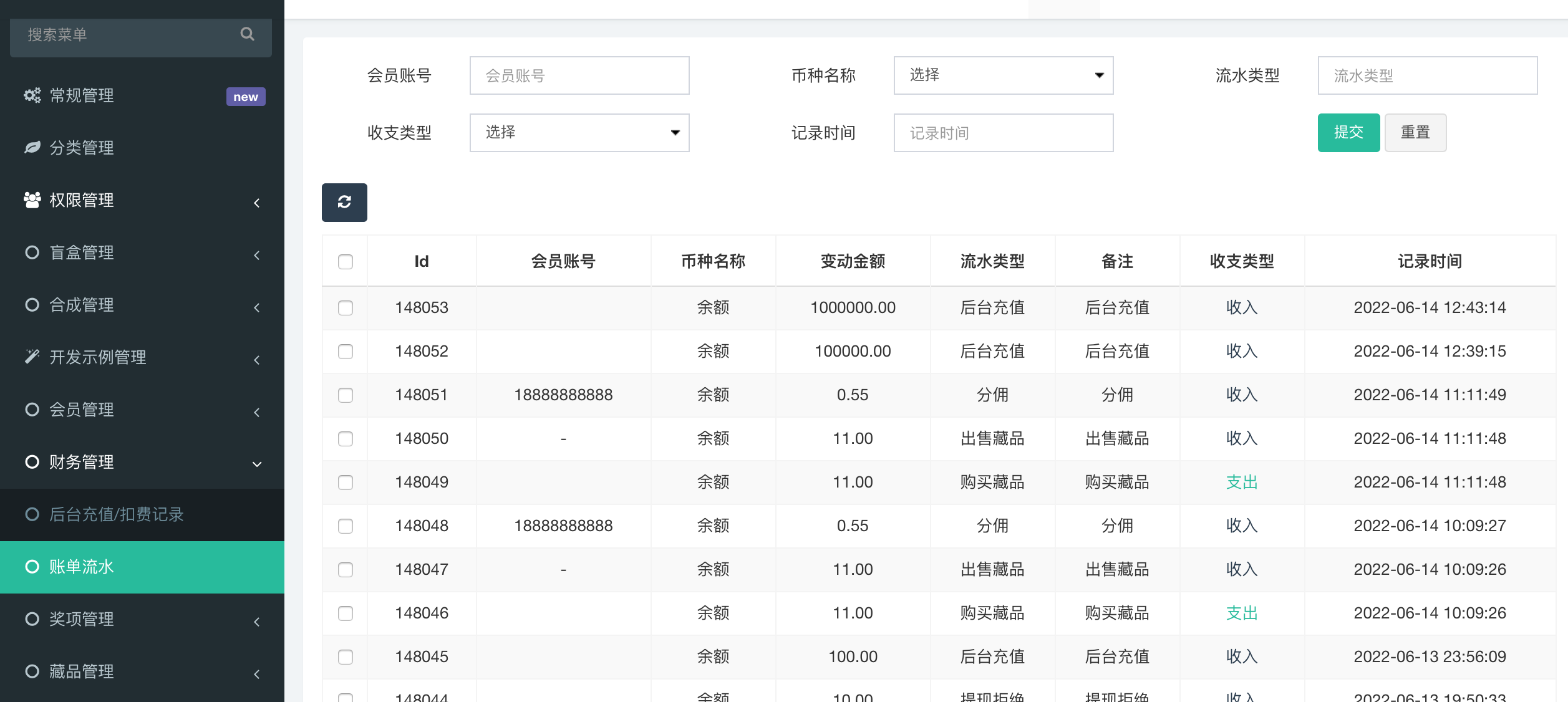Open 后台充值/扣费记录 menu item
The height and width of the screenshot is (702, 1568).
click(116, 514)
